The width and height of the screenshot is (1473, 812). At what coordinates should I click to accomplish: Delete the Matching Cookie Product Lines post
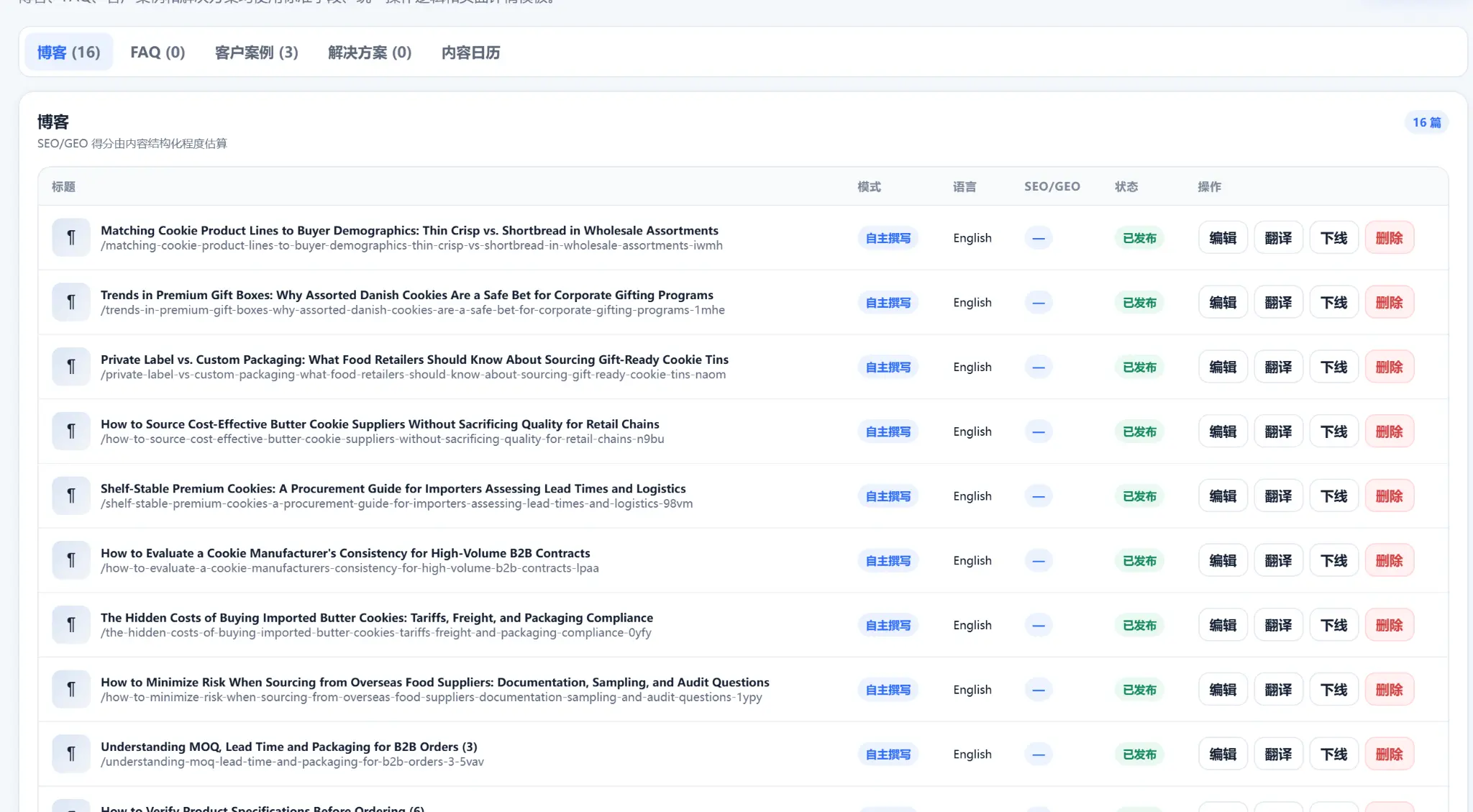1389,237
